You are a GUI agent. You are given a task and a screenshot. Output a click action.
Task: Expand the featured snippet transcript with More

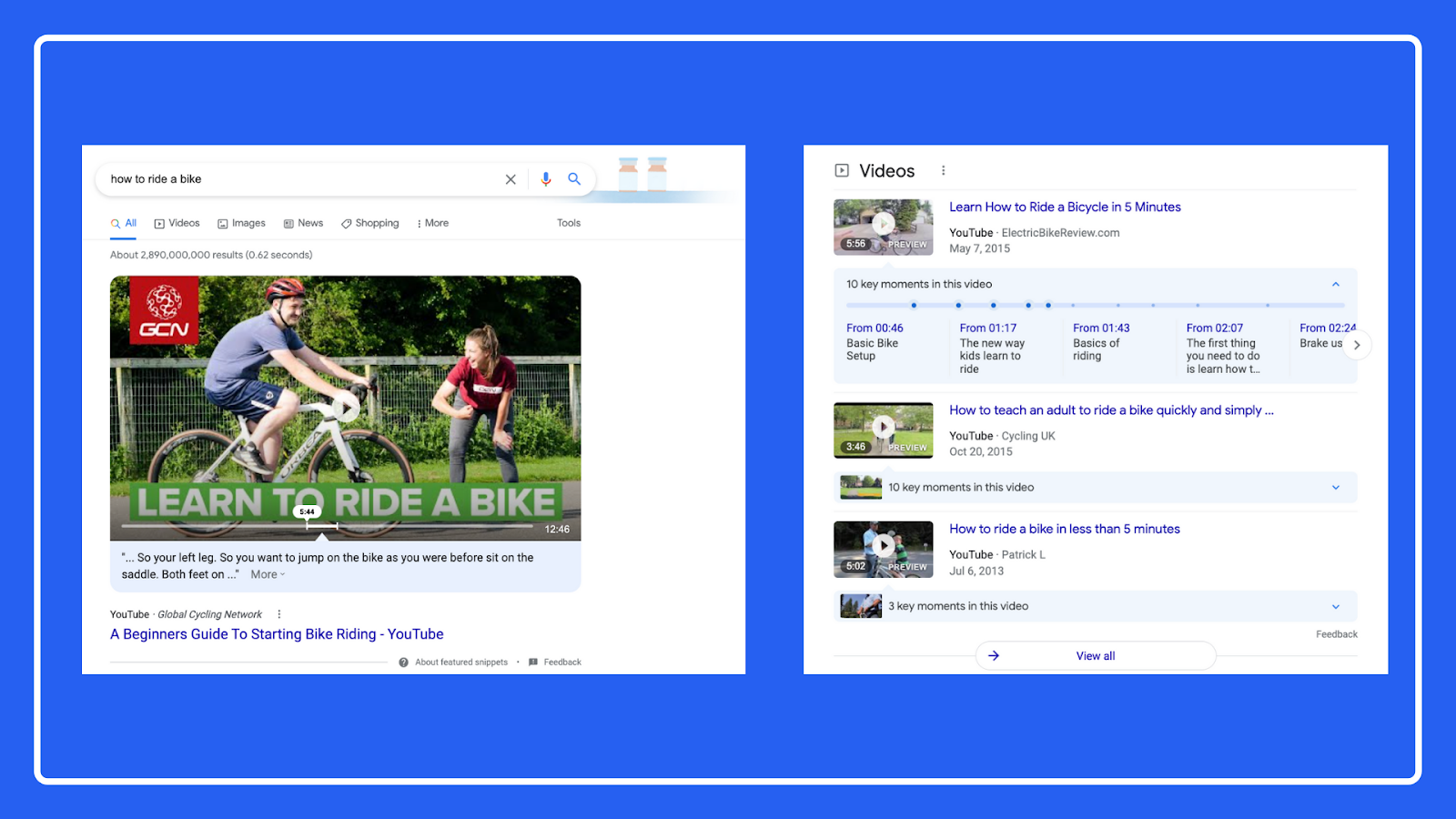268,574
